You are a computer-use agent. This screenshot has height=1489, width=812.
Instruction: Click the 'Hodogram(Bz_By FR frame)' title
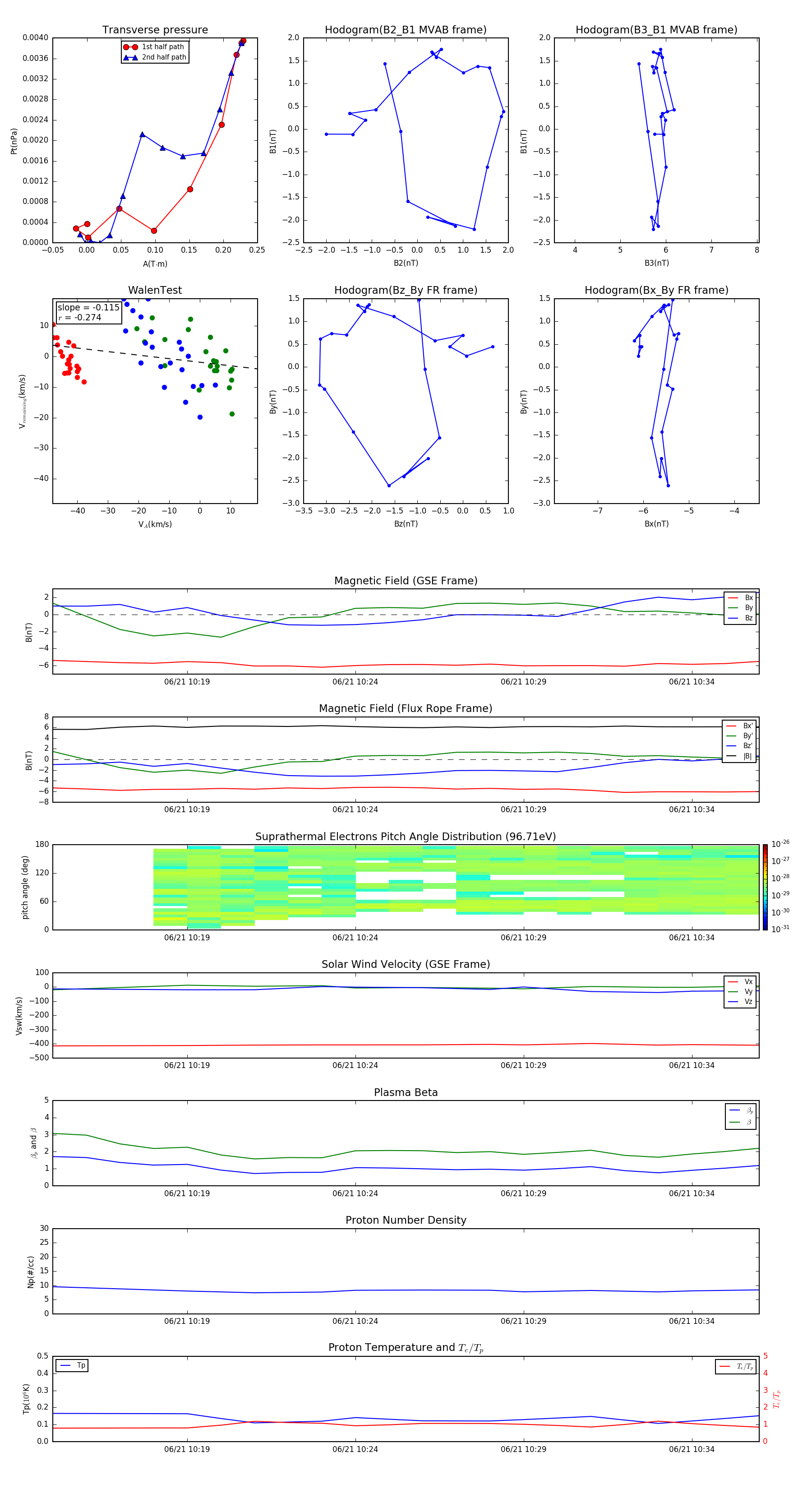click(406, 290)
